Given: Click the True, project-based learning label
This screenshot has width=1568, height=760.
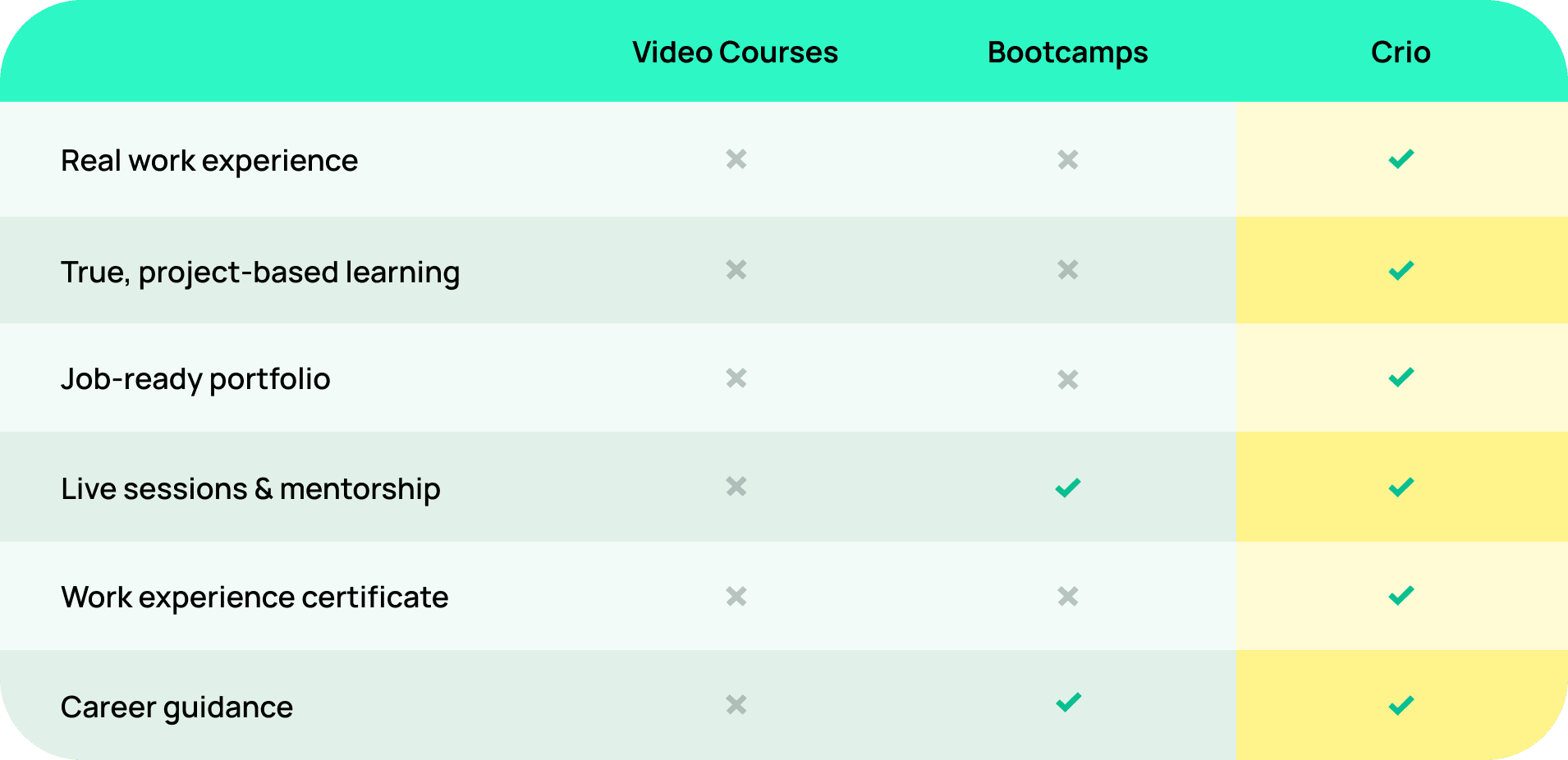Looking at the screenshot, I should [x=260, y=273].
